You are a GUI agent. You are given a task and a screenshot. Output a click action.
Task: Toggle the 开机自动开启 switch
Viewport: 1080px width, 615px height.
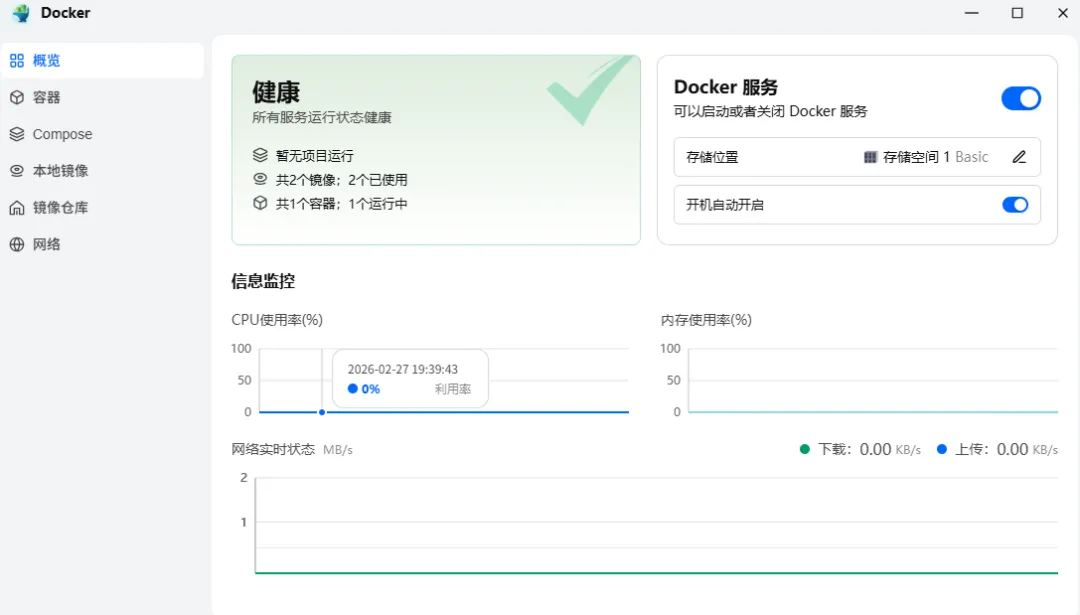tap(1015, 205)
